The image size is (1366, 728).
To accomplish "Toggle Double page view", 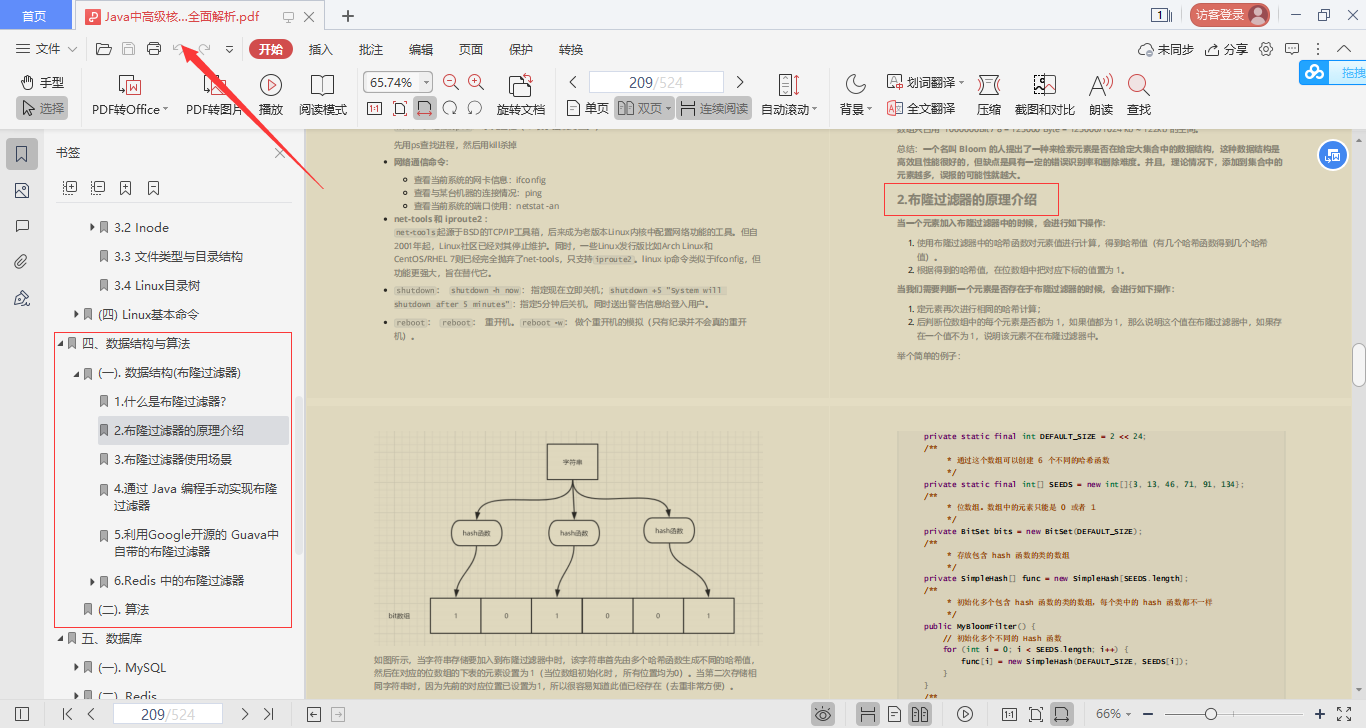I will coord(644,108).
